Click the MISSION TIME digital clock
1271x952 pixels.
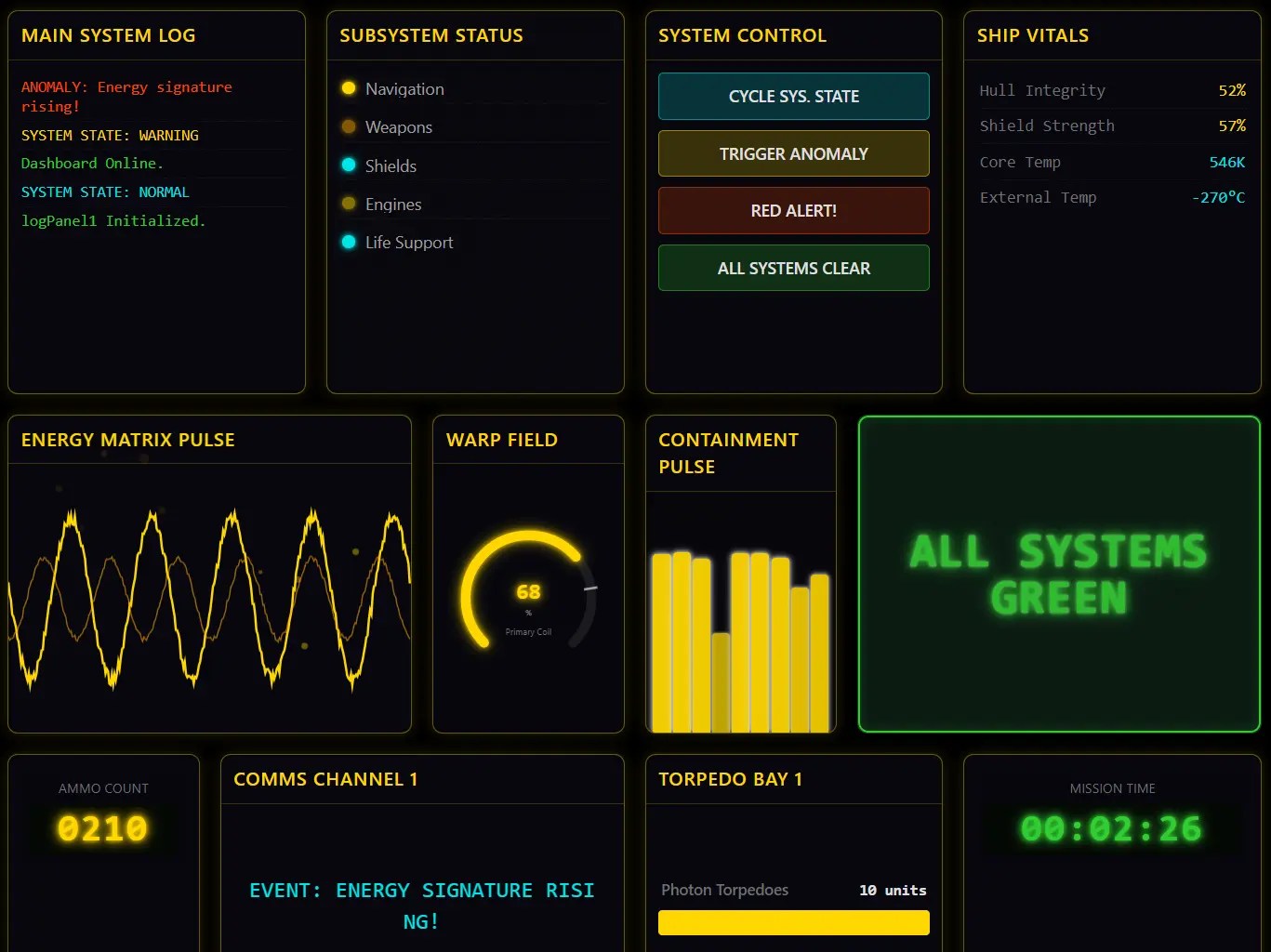pos(1111,828)
